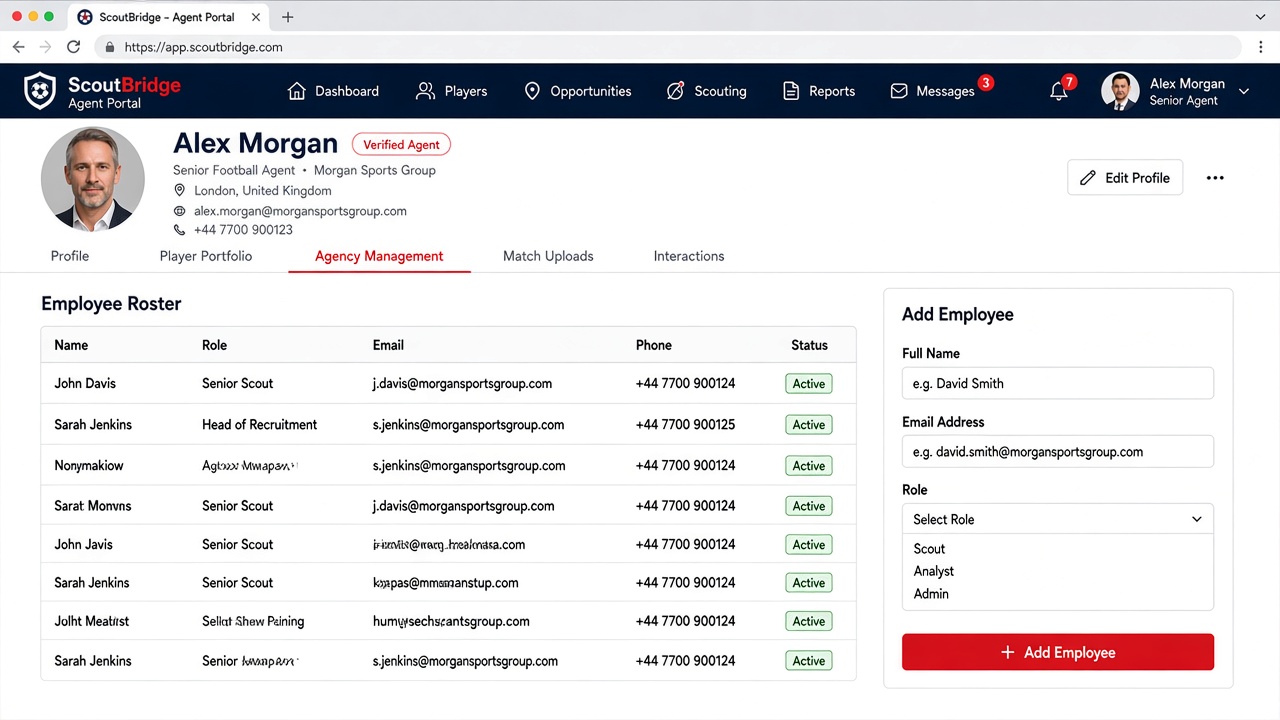The width and height of the screenshot is (1280, 720).
Task: Click the red Add Employee button
Action: [1058, 652]
